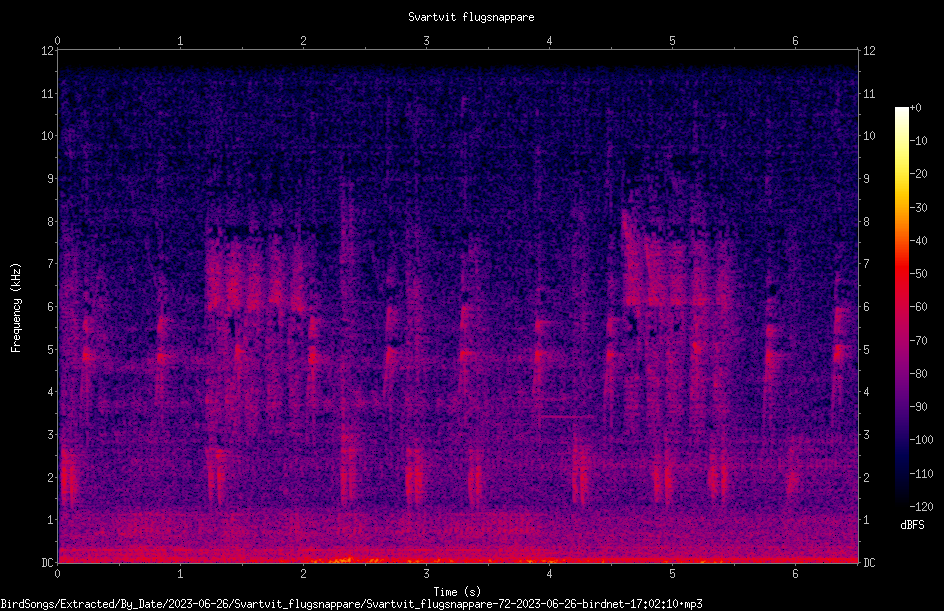Click the '+0' value on the color scale
This screenshot has height=611, width=944.
click(x=915, y=108)
